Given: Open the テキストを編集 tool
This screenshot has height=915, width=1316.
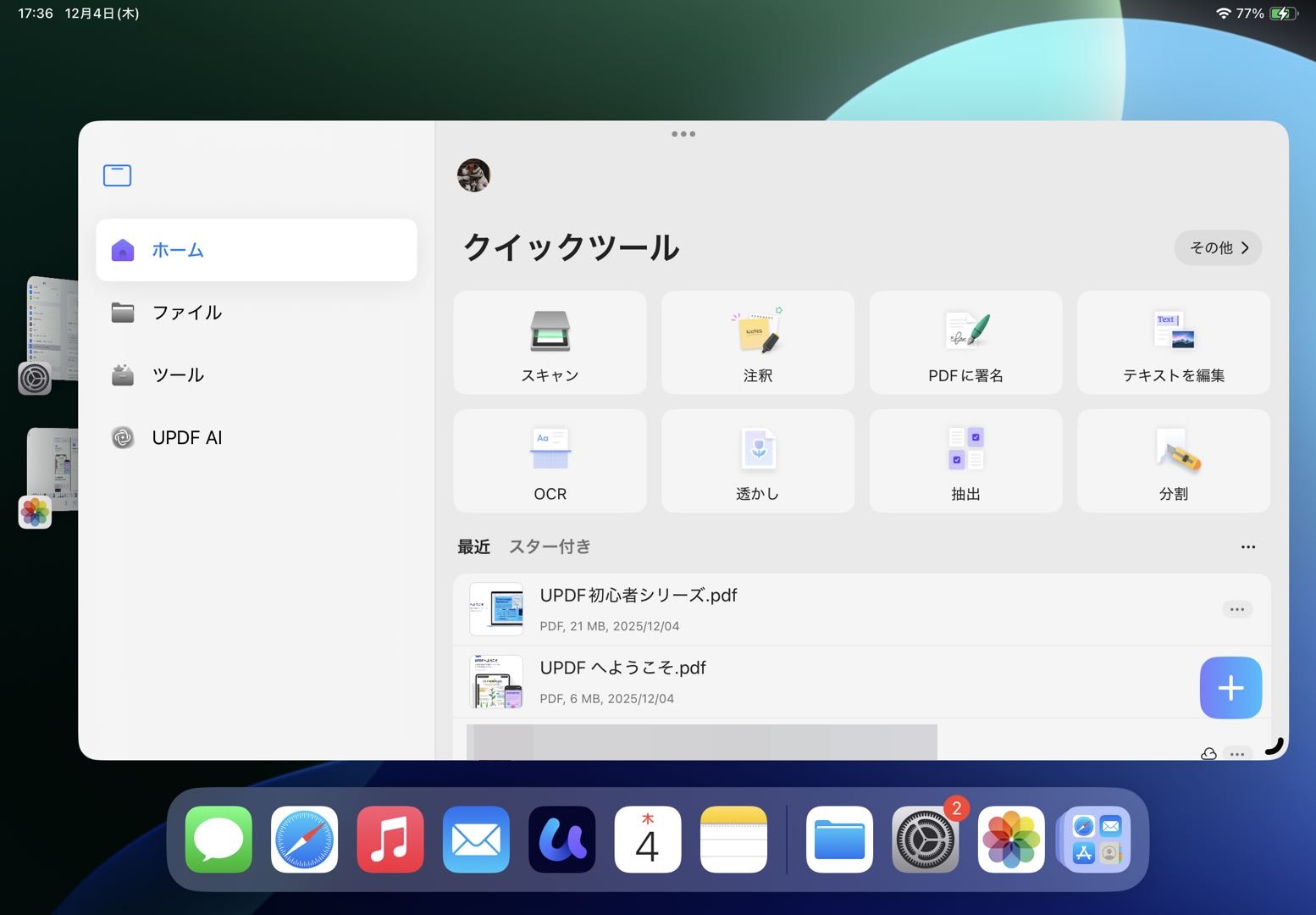Looking at the screenshot, I should click(1174, 342).
